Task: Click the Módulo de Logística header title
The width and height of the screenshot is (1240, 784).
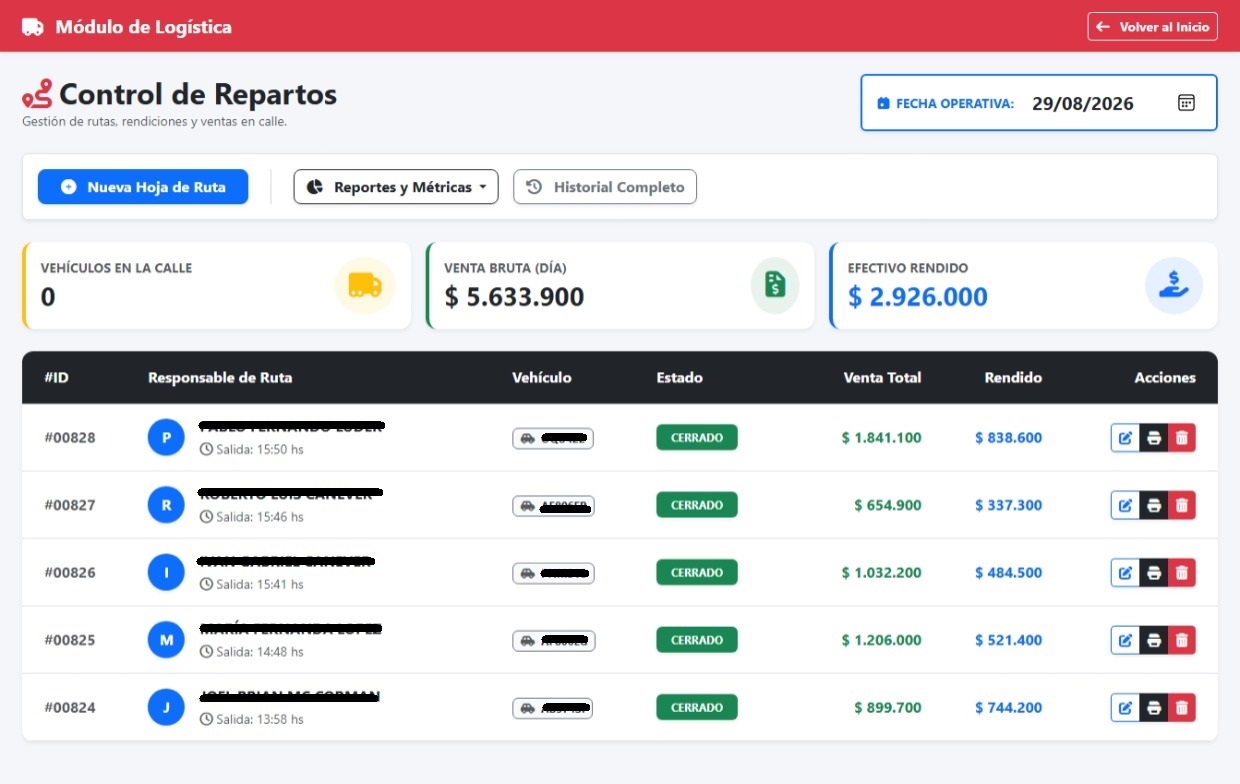Action: [x=143, y=27]
